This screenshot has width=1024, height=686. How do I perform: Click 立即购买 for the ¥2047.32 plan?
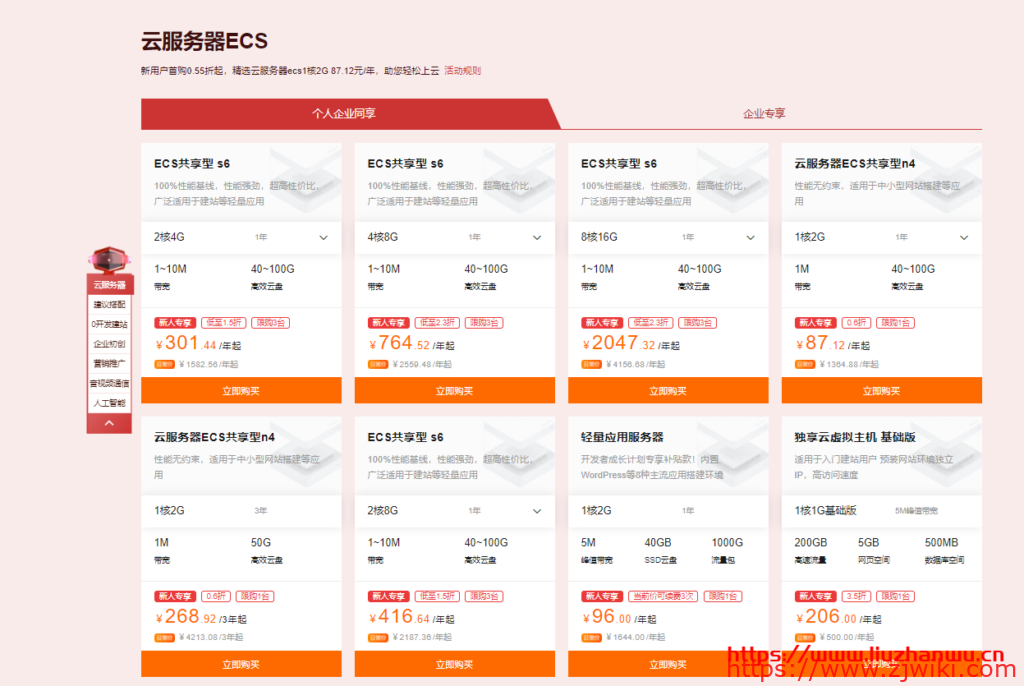point(668,391)
